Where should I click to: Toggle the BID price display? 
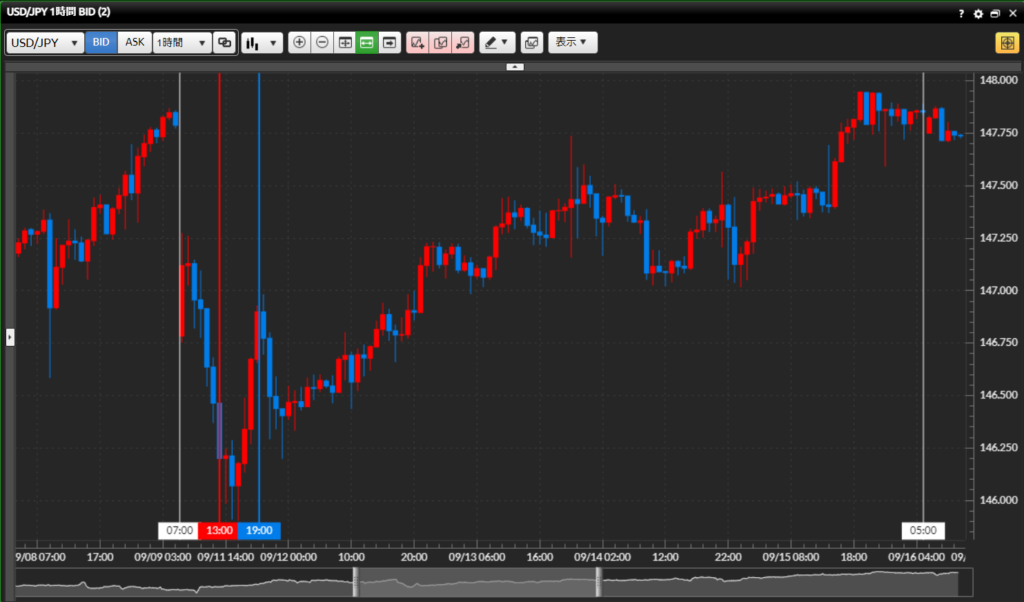click(x=101, y=43)
